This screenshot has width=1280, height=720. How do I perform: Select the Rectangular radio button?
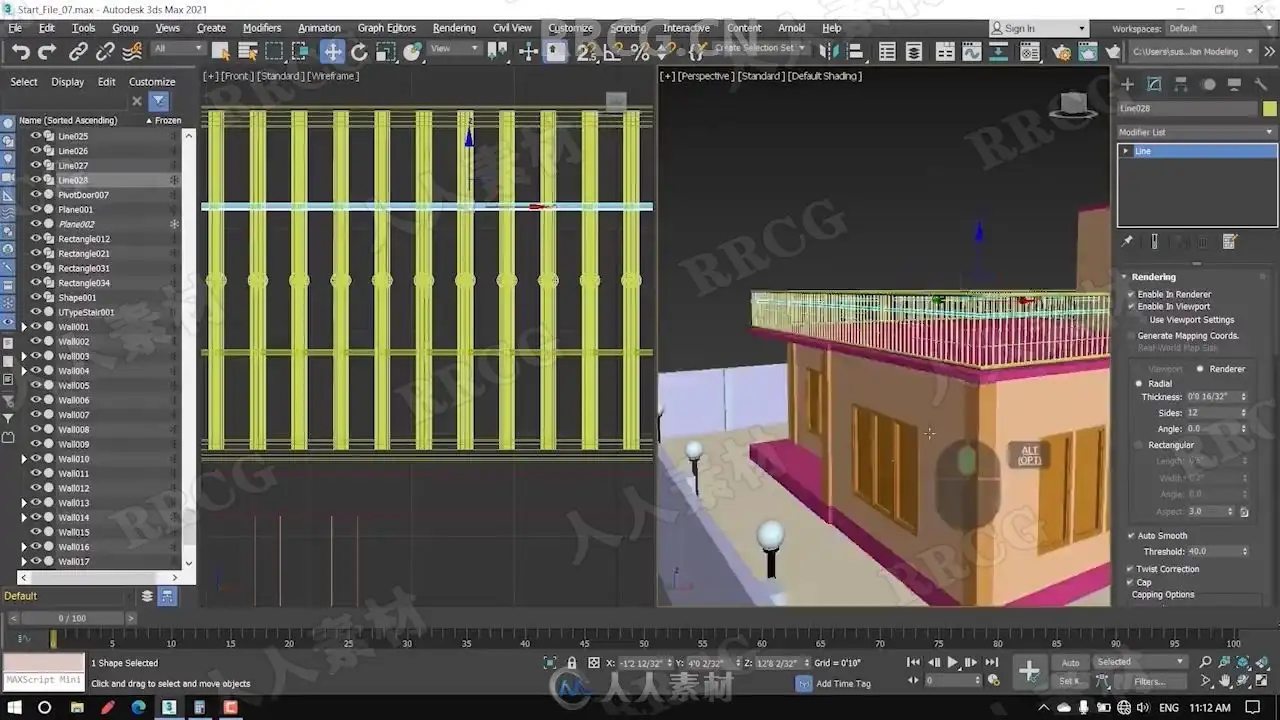(x=1139, y=445)
